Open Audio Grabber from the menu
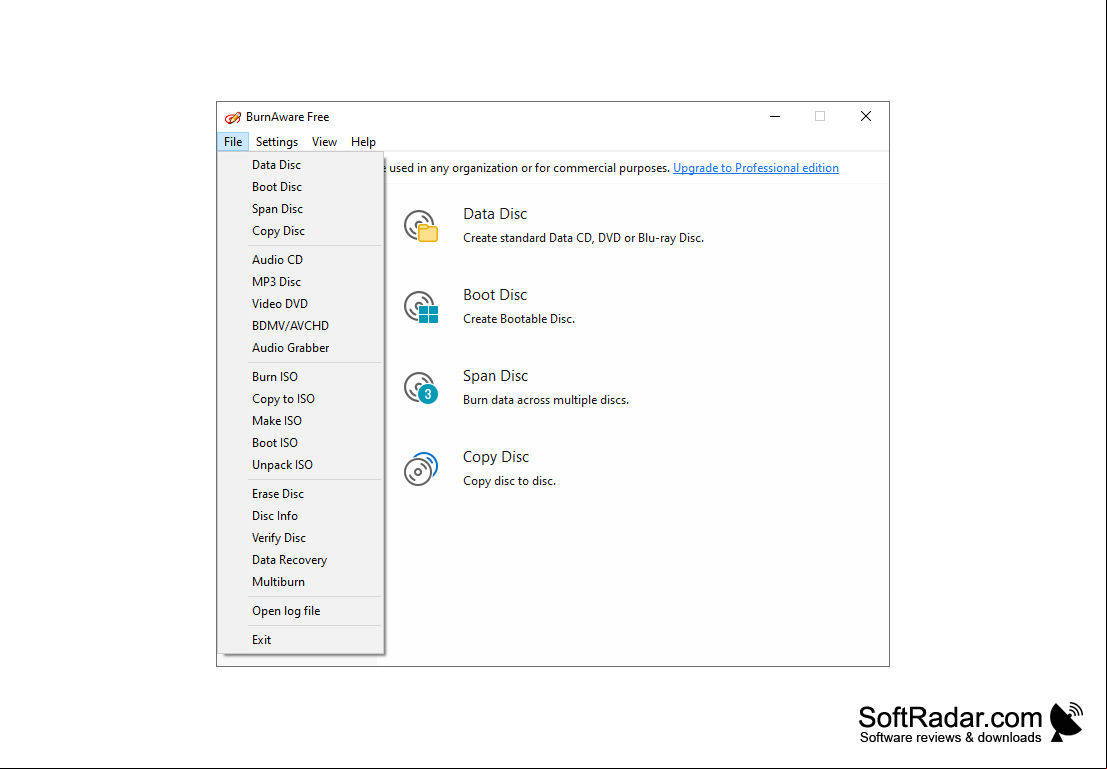The image size is (1107, 769). coord(301,347)
